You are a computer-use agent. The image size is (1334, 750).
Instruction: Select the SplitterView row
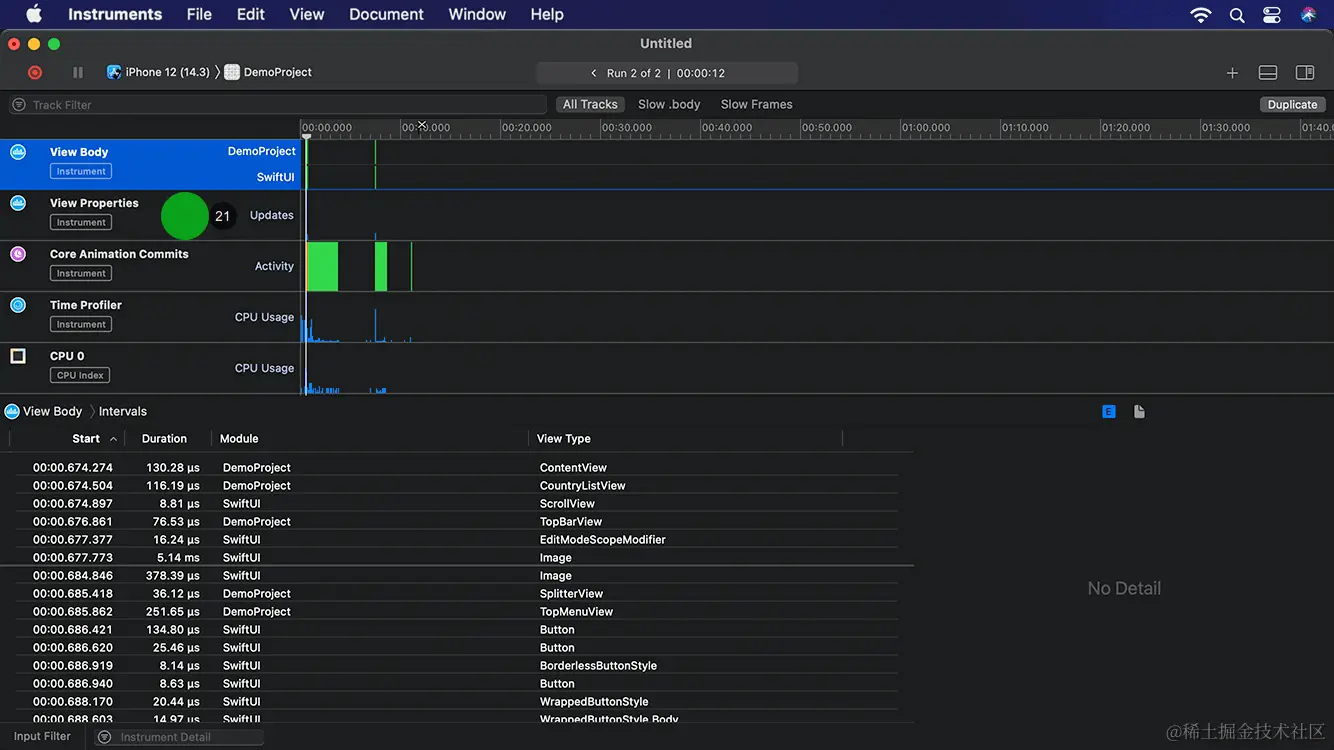click(456, 593)
